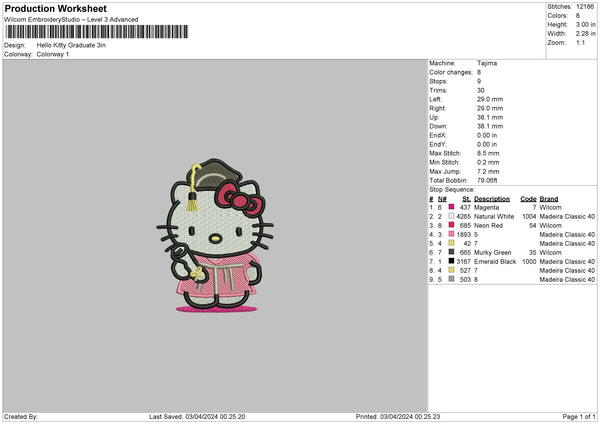The width and height of the screenshot is (600, 424).
Task: Select the "Natural White" description text
Action: click(x=494, y=216)
